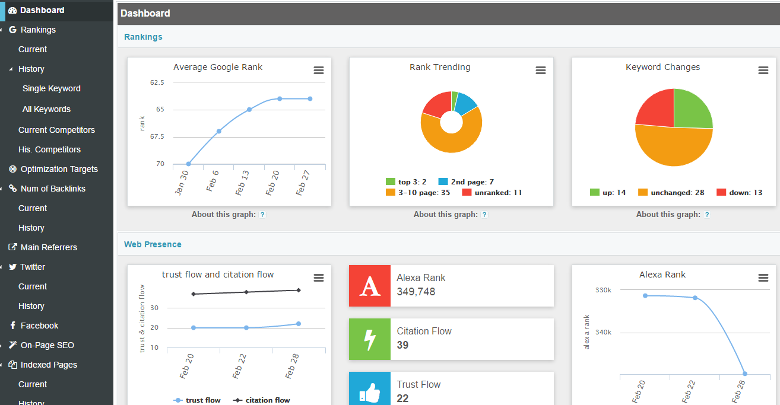Click the green Citation Flow lightning icon
The width and height of the screenshot is (780, 405).
(370, 339)
